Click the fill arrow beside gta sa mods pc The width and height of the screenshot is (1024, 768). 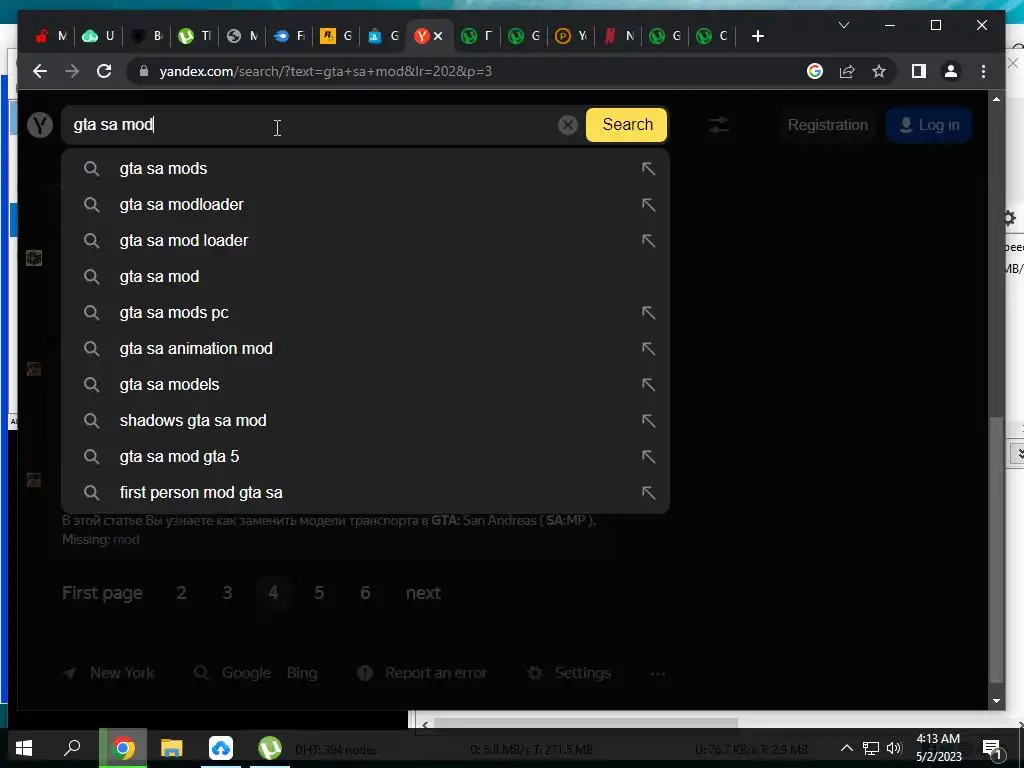coord(648,312)
